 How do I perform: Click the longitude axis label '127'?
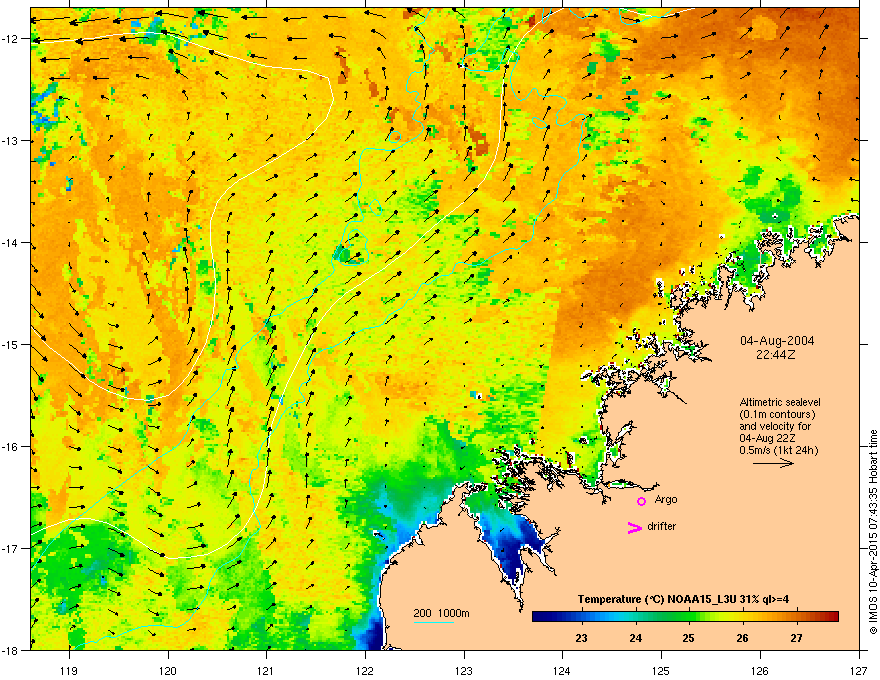point(859,670)
